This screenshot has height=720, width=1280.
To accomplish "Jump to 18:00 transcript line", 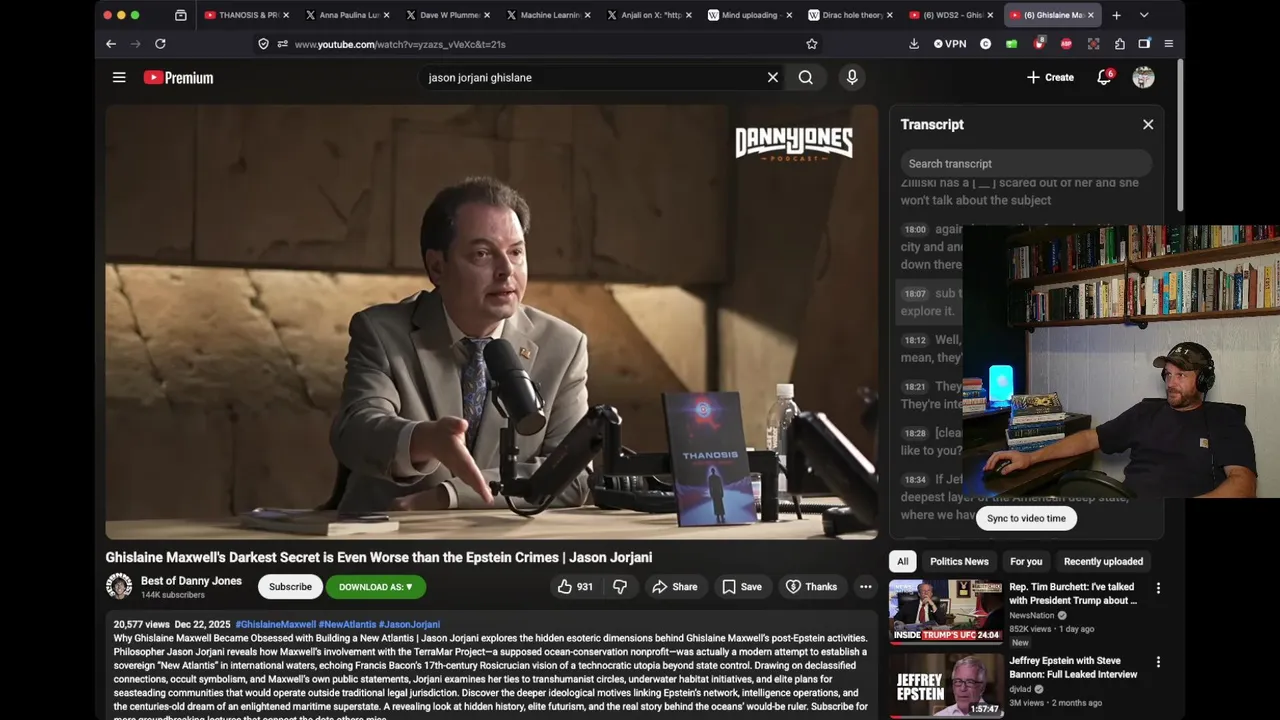I will [x=932, y=247].
